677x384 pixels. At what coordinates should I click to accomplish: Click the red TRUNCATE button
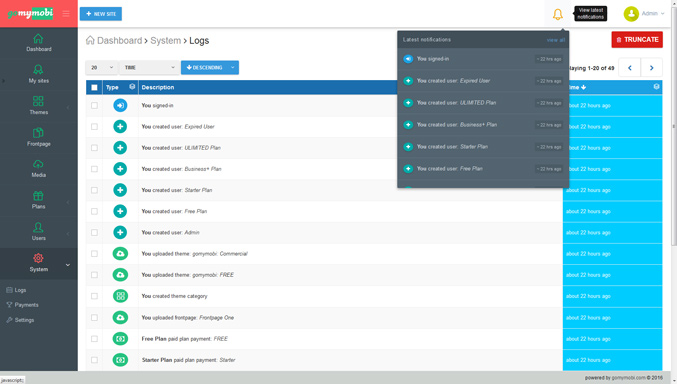(637, 40)
